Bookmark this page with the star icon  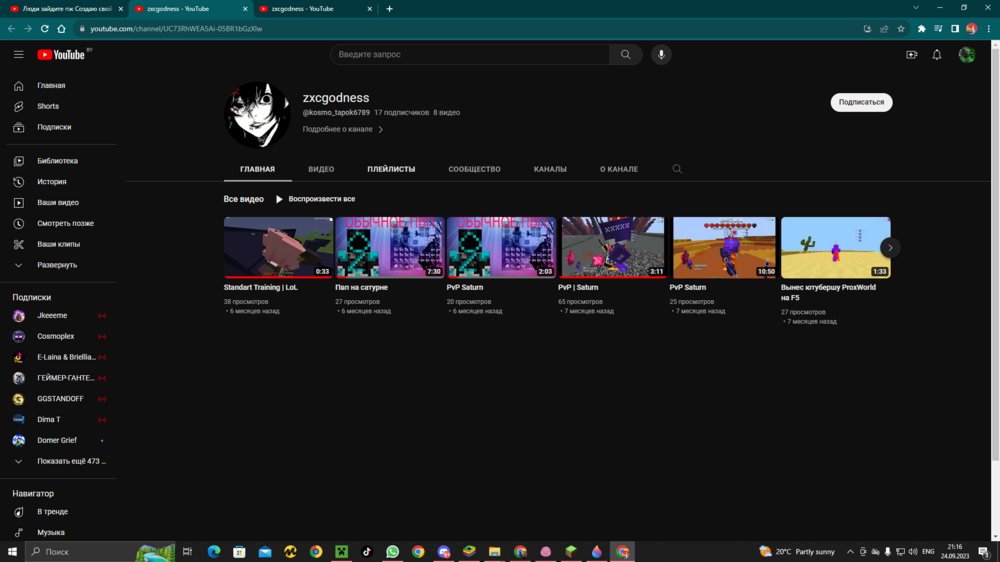pos(901,29)
